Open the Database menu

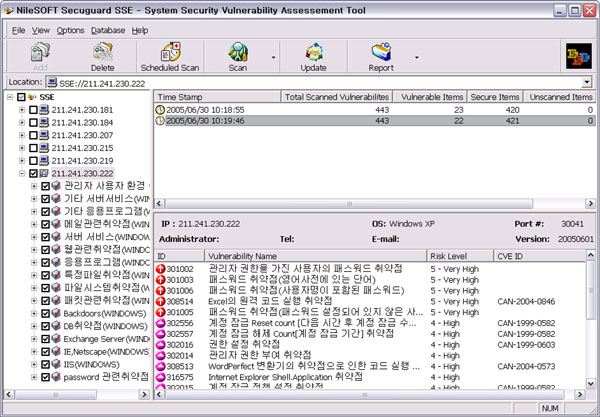click(x=108, y=30)
